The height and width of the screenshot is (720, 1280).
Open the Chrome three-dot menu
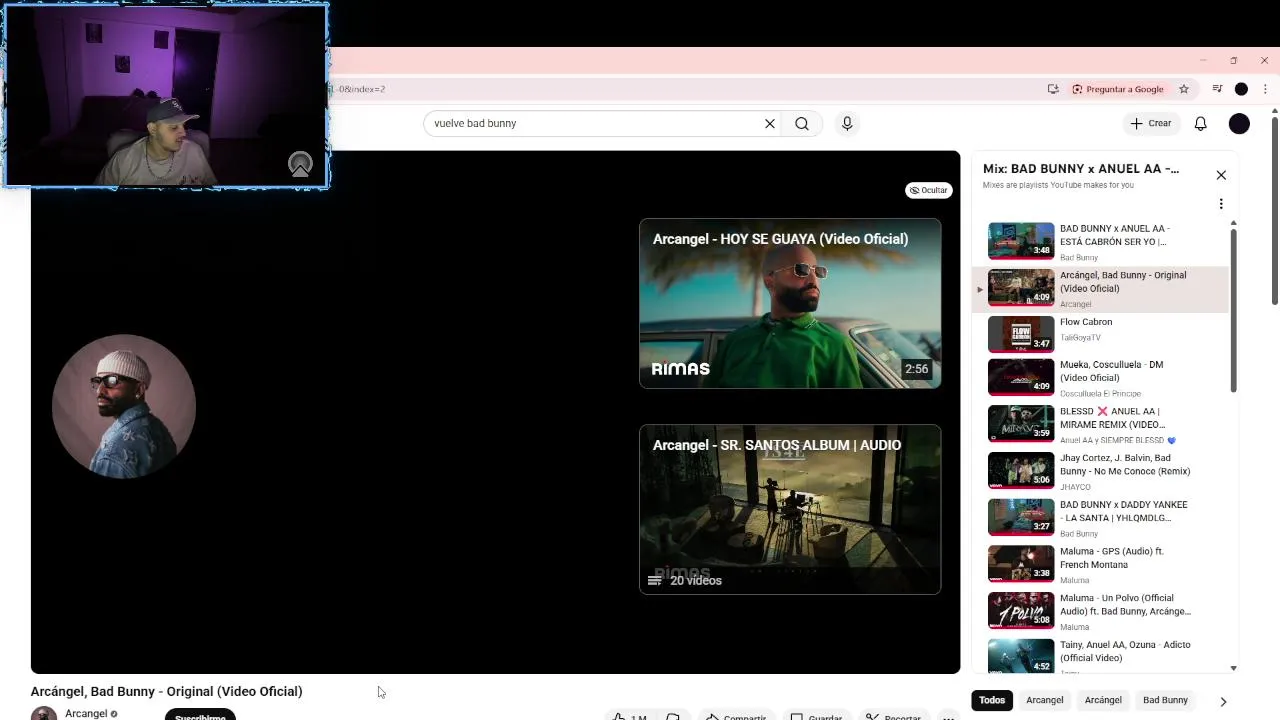tap(1266, 89)
